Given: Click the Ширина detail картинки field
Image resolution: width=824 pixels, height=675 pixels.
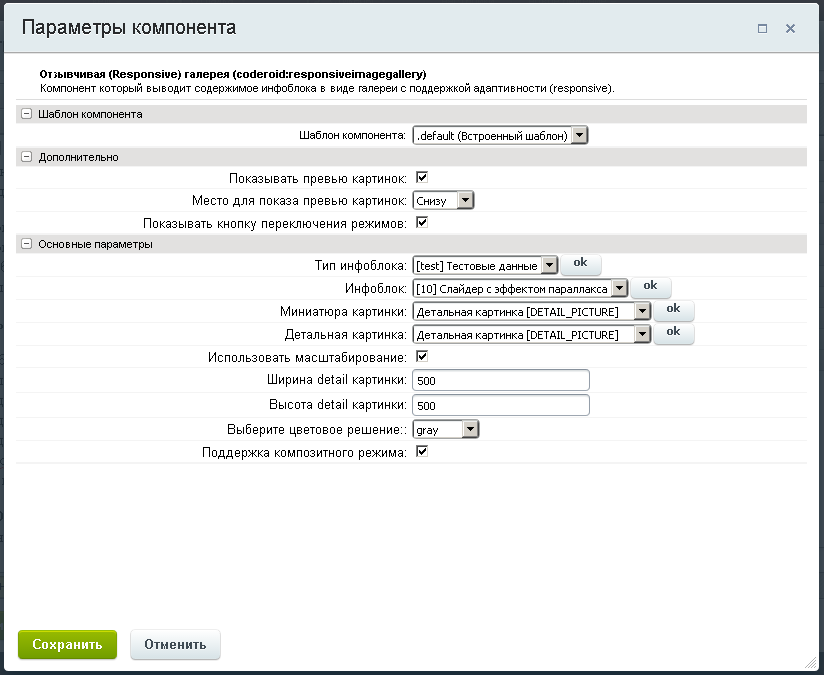Looking at the screenshot, I should 500,381.
